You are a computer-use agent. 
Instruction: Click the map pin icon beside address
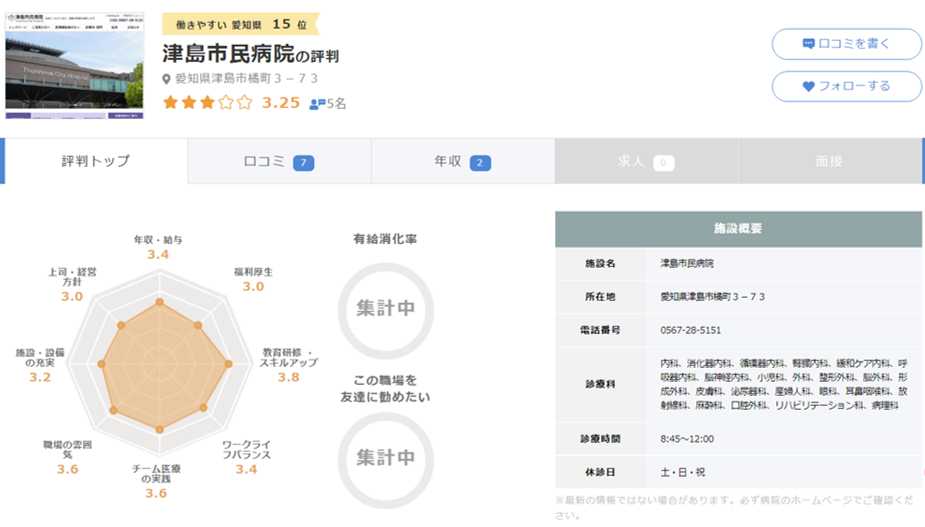point(168,79)
